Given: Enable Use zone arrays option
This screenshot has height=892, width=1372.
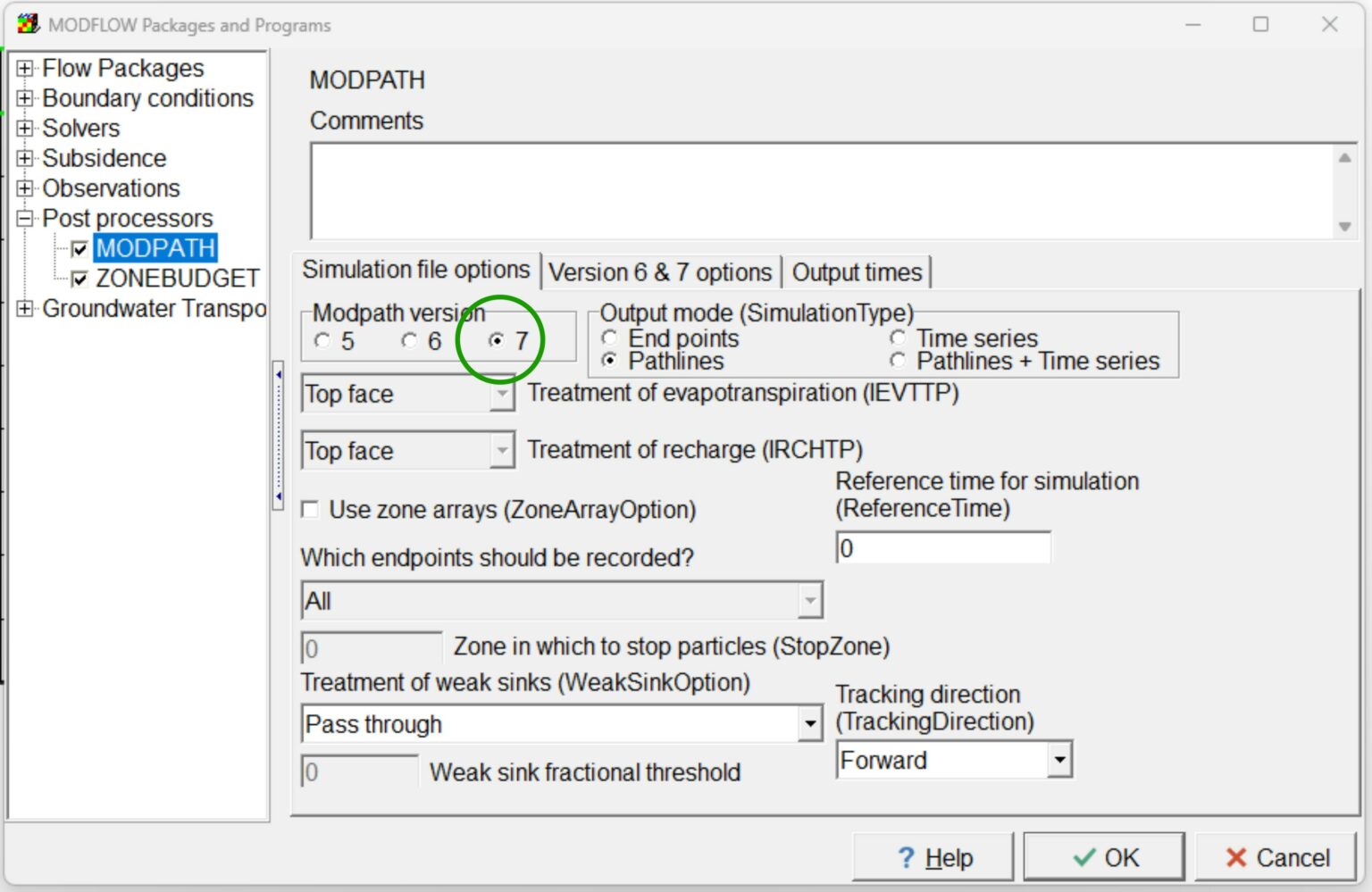Looking at the screenshot, I should [x=310, y=509].
